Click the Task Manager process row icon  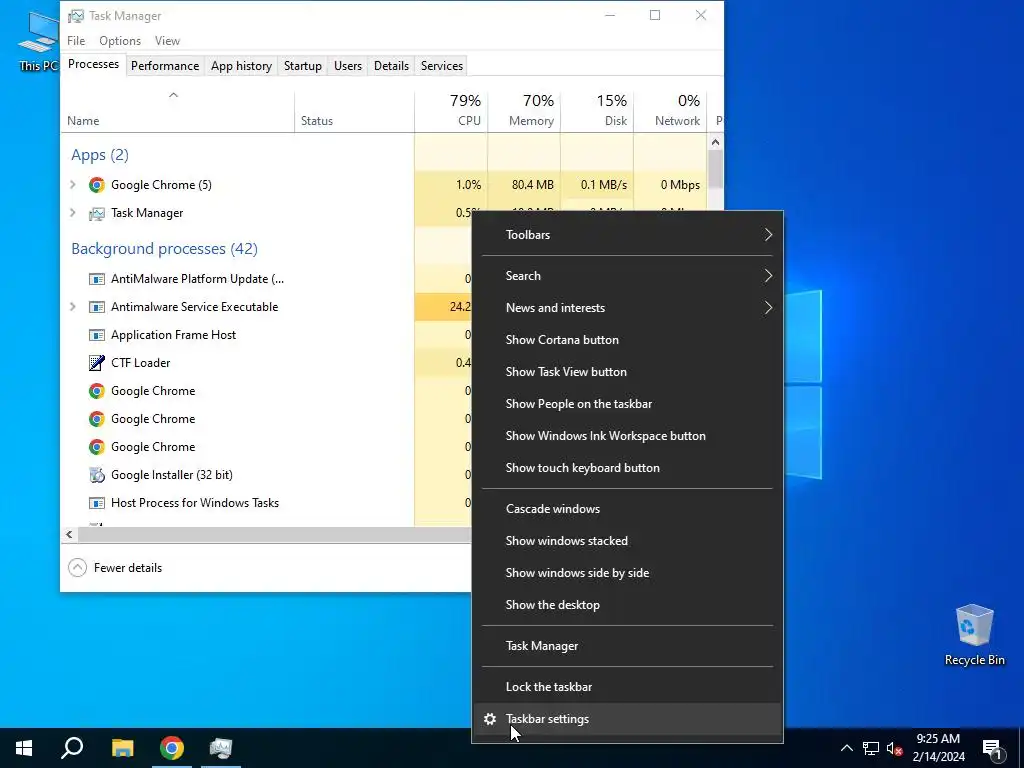[97, 213]
